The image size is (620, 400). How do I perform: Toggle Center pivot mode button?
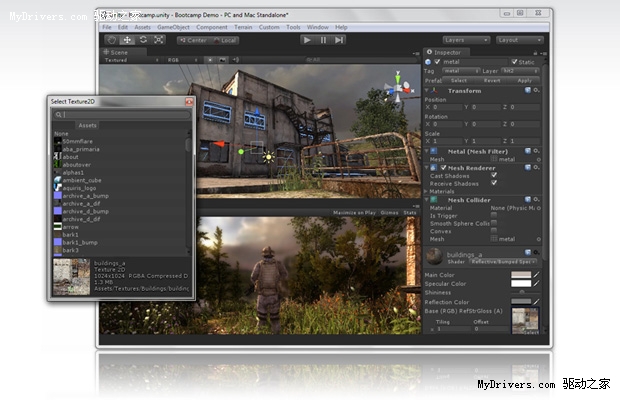tap(193, 40)
